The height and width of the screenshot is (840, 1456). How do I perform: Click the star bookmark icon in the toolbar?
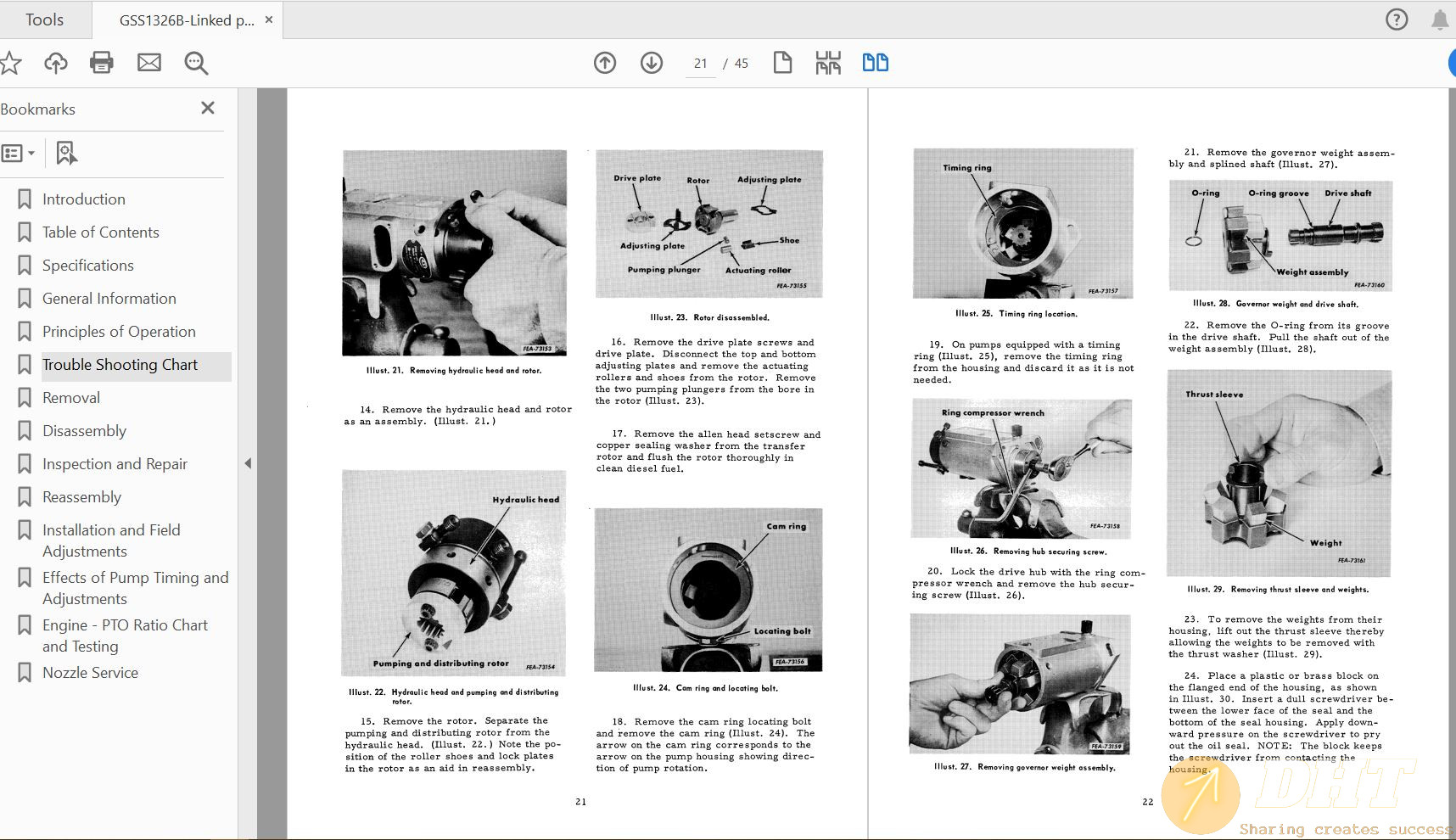point(10,63)
